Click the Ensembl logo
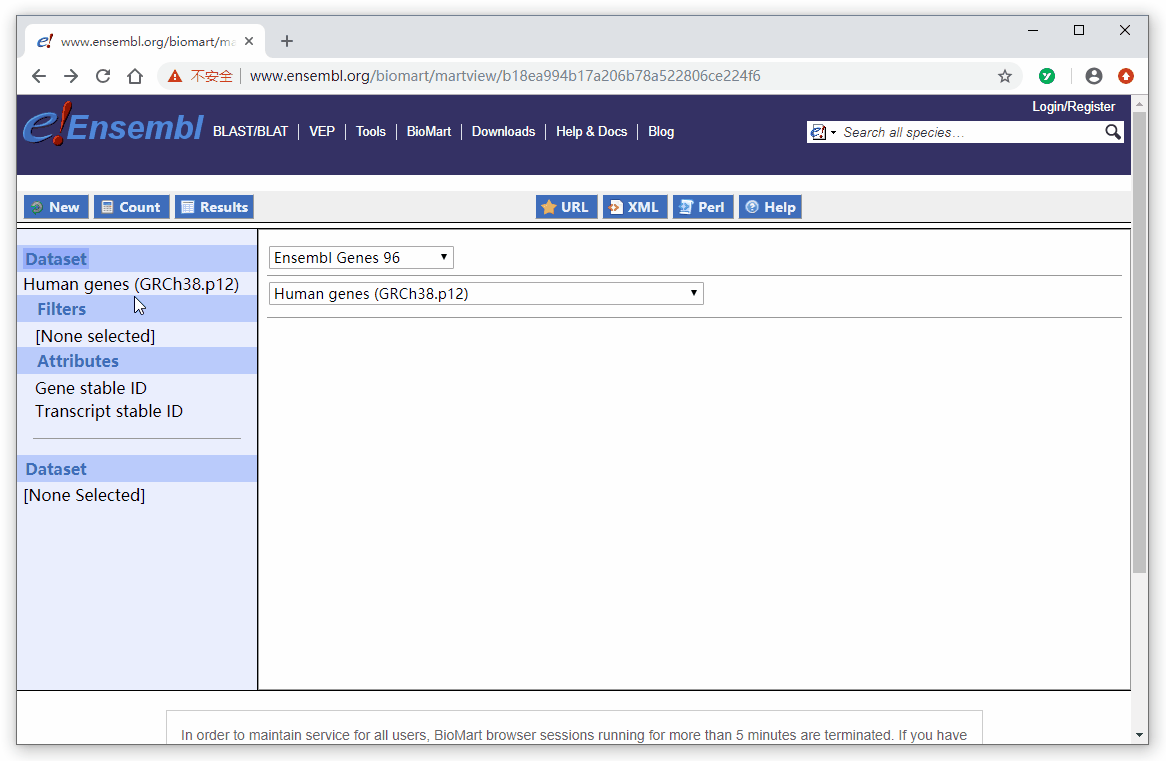This screenshot has width=1166, height=761. (113, 125)
